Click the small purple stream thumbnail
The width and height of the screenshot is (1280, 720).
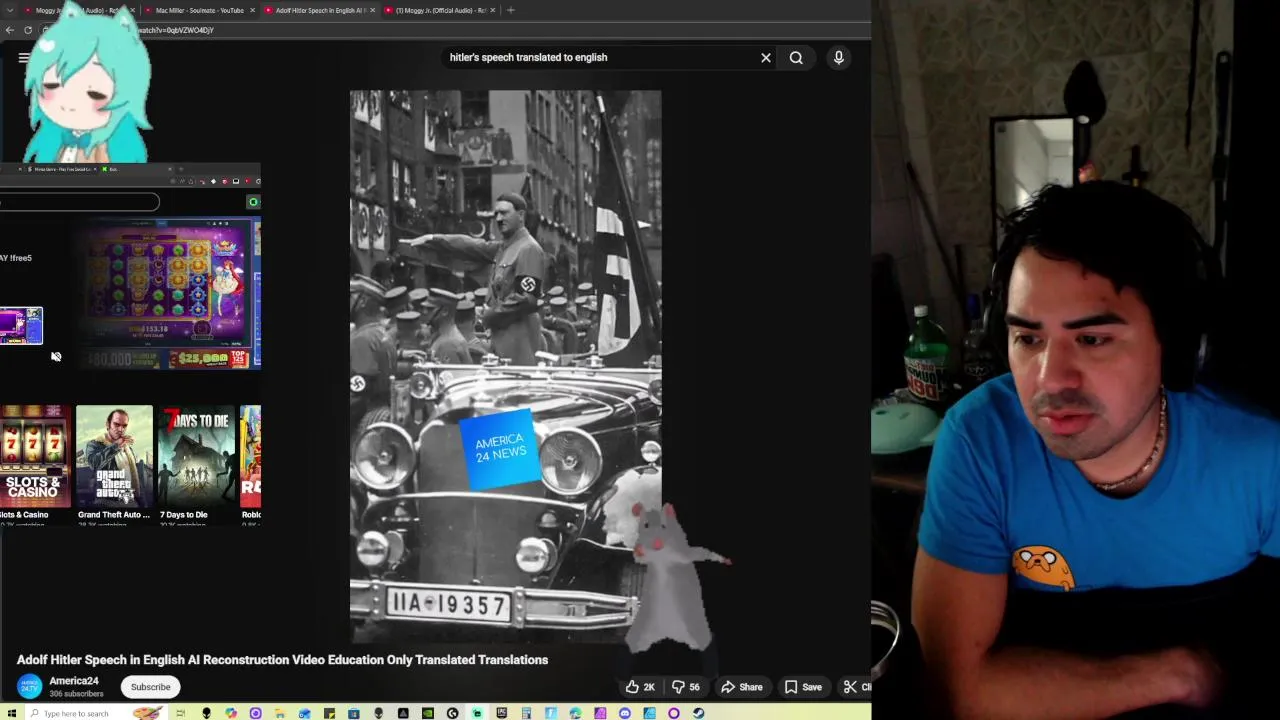click(21, 325)
